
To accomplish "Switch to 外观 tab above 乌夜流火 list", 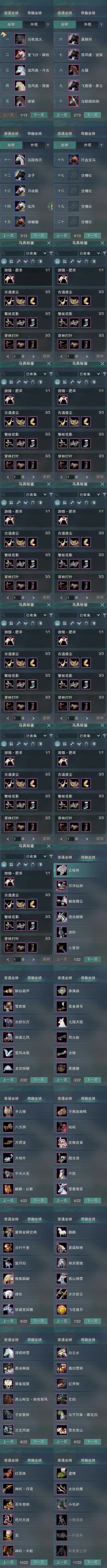I will tap(34, 24).
